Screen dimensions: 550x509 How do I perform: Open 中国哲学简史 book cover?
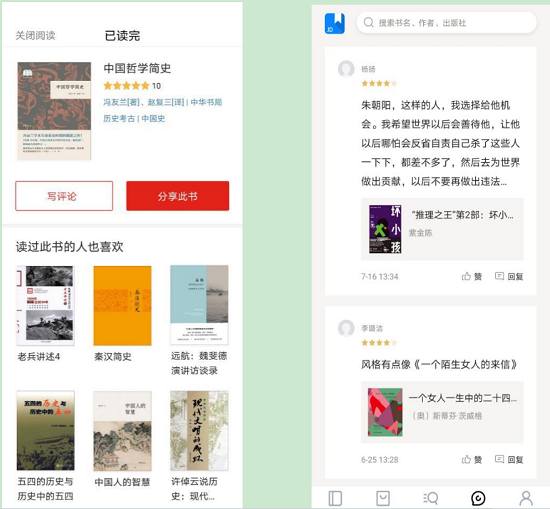point(54,111)
